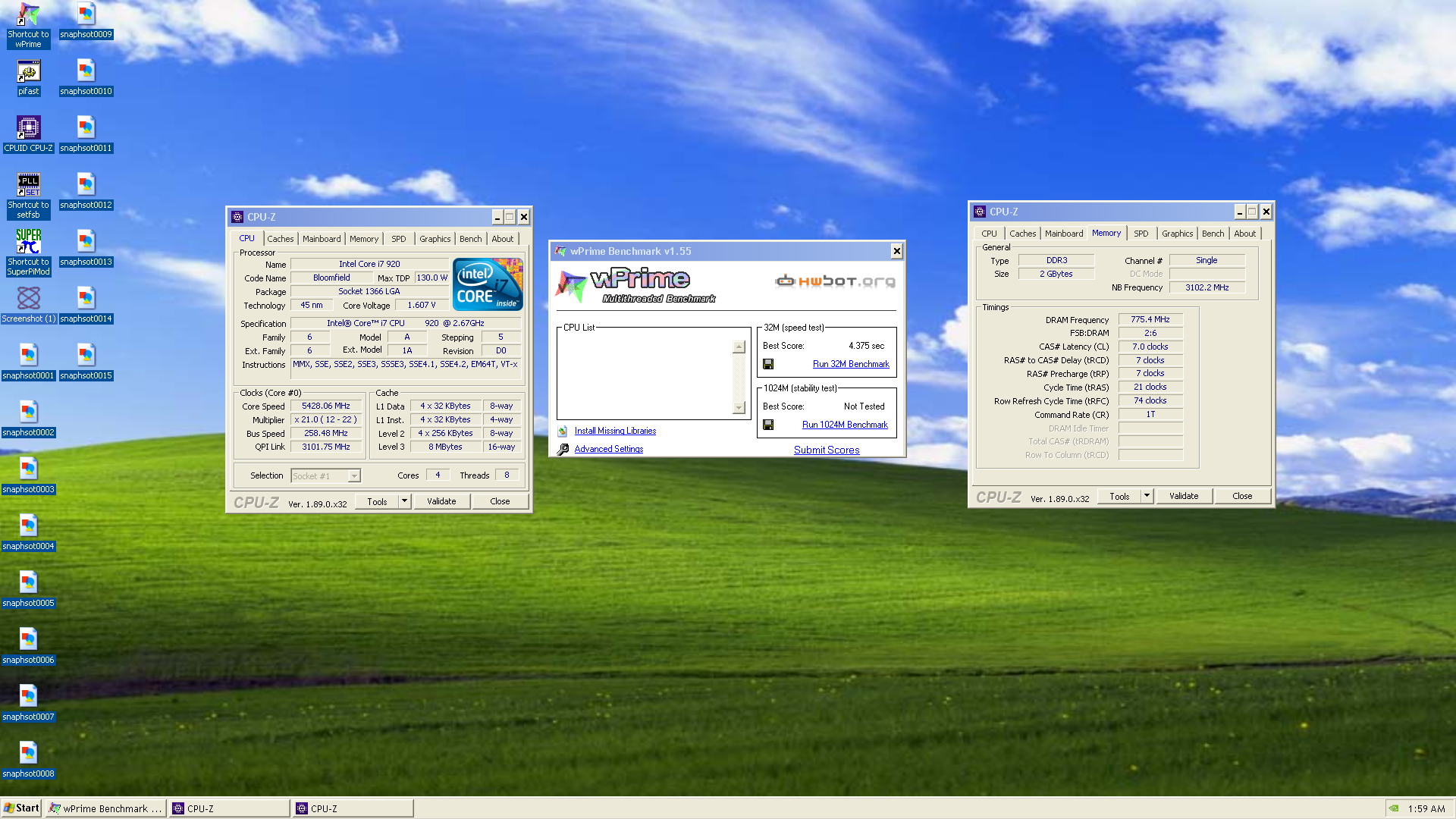Open Advanced Settings link
Viewport: 1456px width, 819px height.
[609, 449]
